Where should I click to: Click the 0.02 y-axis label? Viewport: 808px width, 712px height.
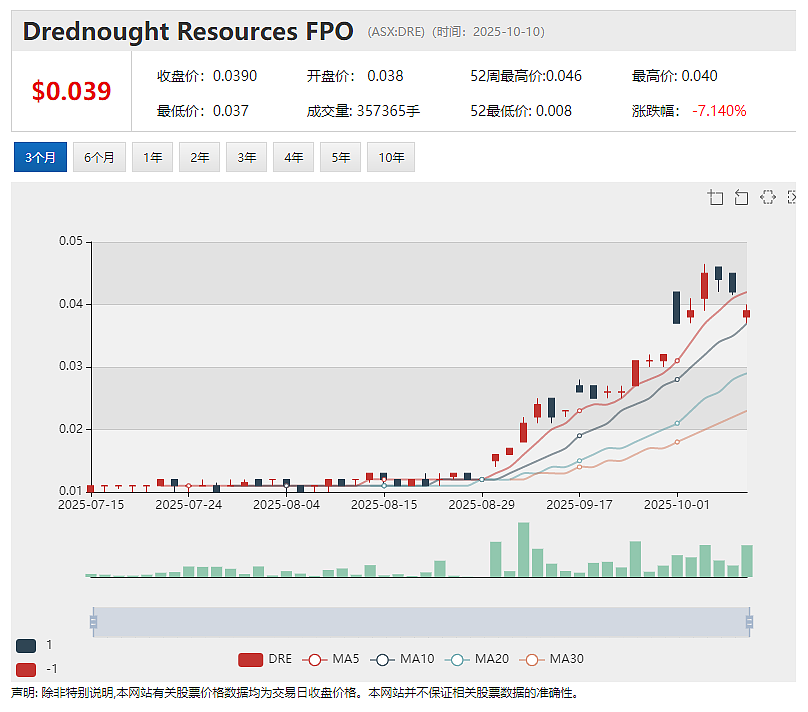pos(71,429)
